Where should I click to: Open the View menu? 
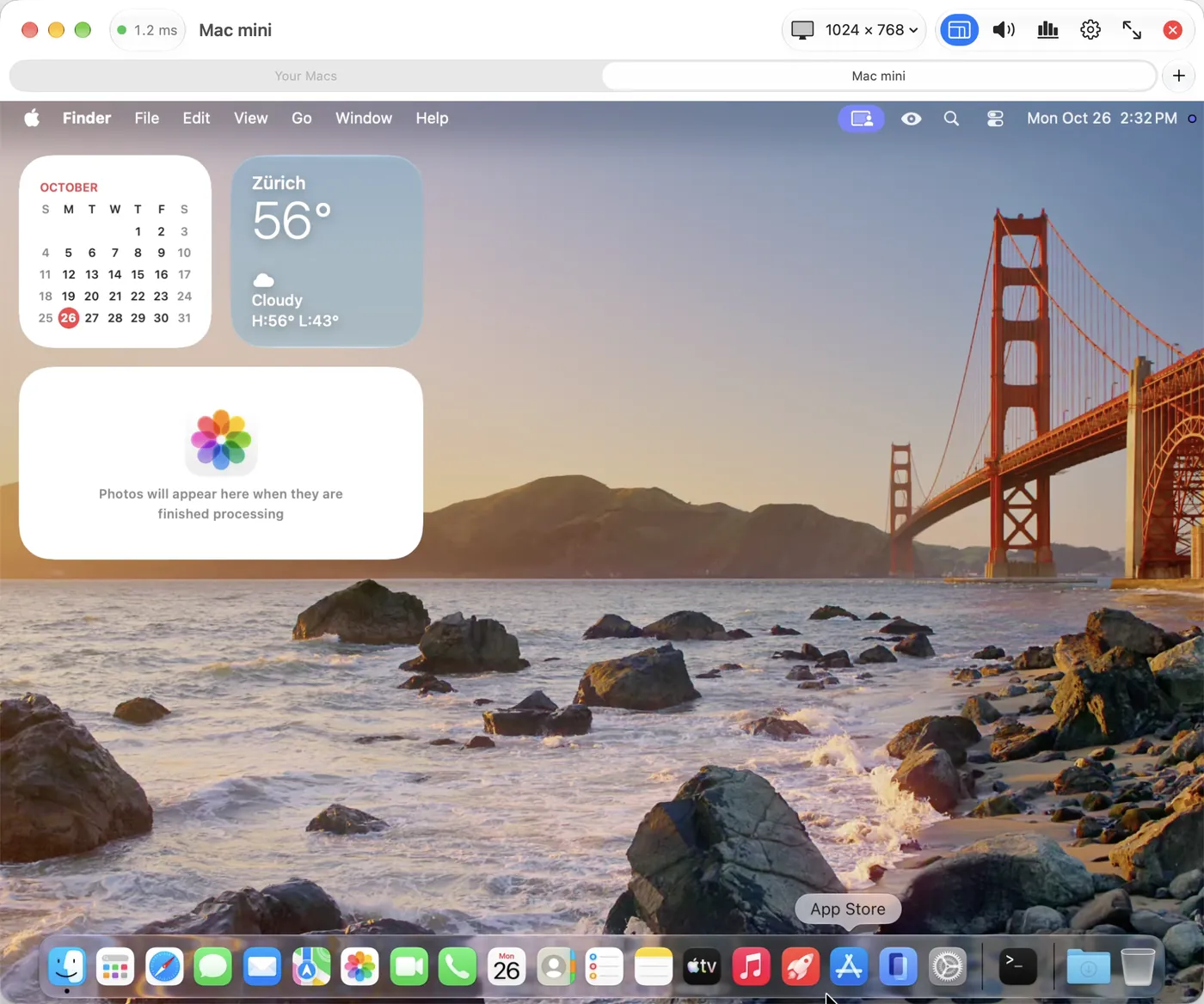tap(251, 118)
